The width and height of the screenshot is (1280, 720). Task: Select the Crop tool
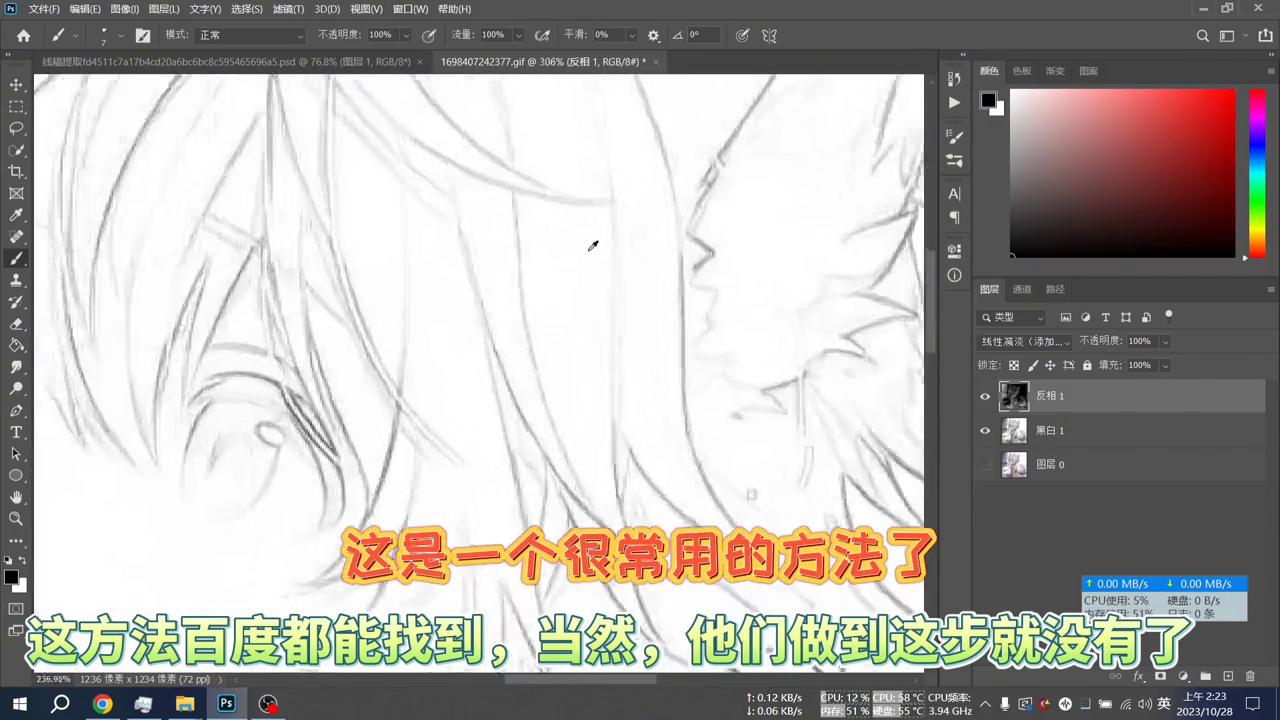click(16, 172)
